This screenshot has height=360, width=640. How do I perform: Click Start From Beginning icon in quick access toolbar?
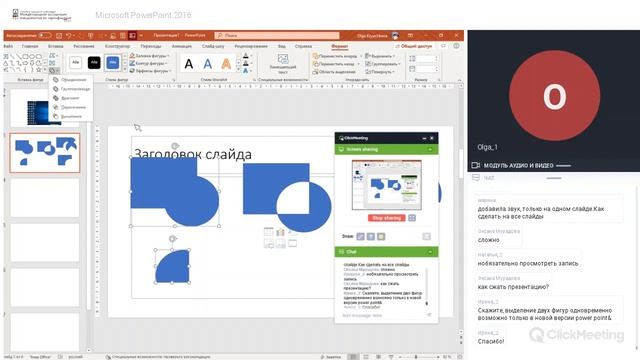[x=91, y=36]
